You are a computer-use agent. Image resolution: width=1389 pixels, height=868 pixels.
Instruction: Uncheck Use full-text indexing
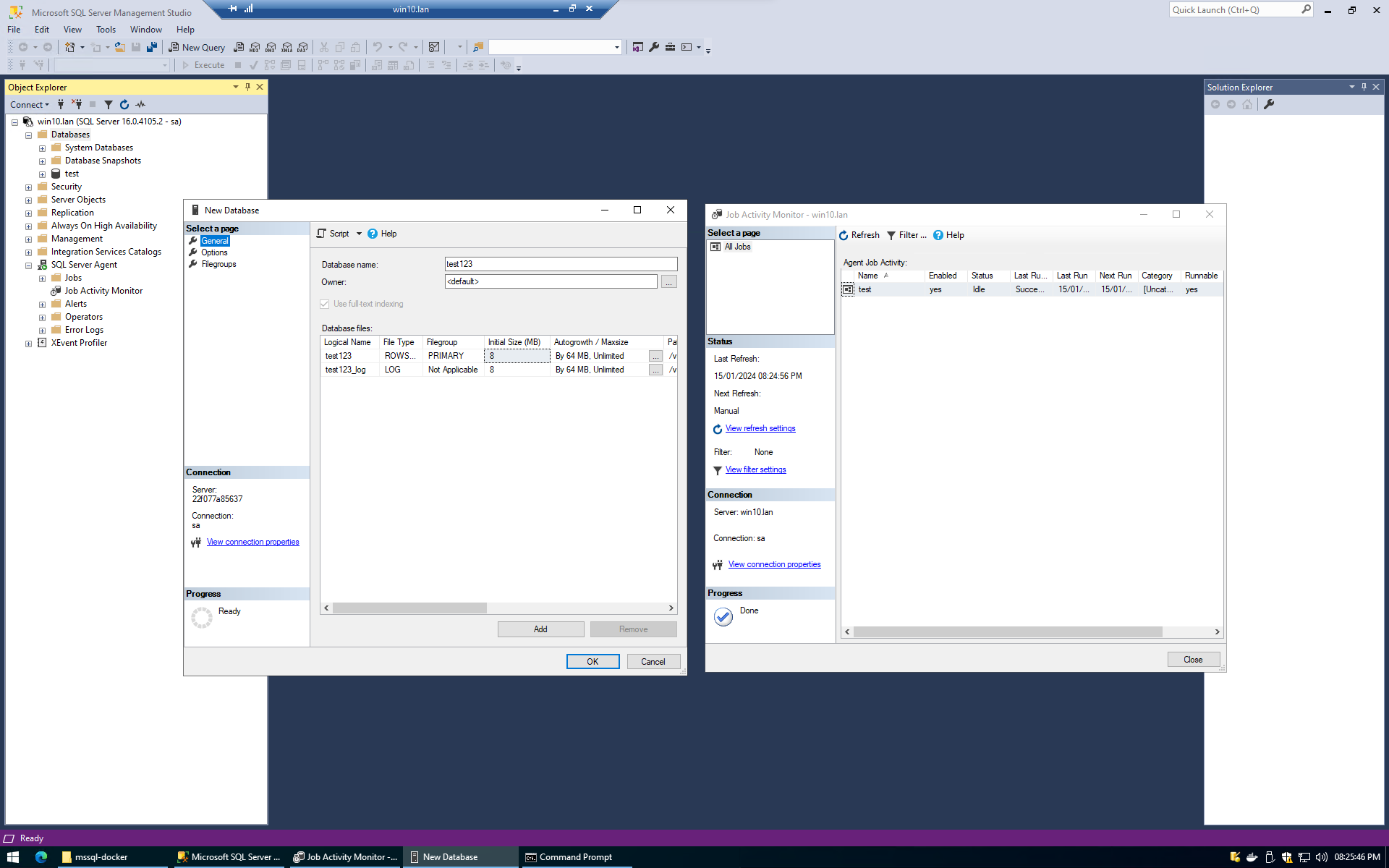(325, 304)
